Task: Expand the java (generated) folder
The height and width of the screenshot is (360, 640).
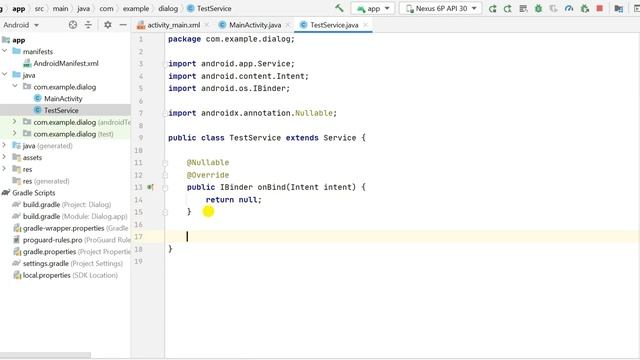Action: coord(5,145)
